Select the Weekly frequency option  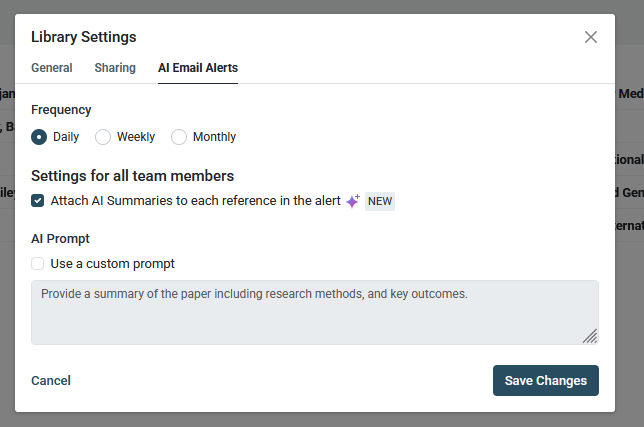(103, 137)
